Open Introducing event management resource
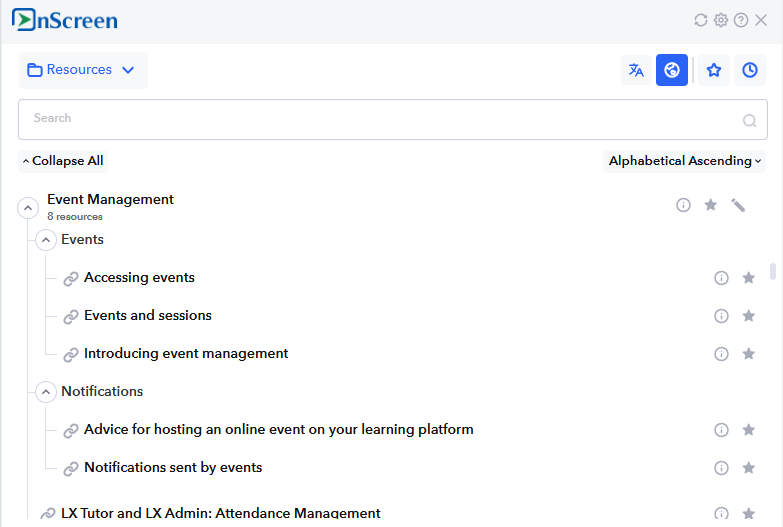Image resolution: width=783 pixels, height=527 pixels. click(186, 354)
